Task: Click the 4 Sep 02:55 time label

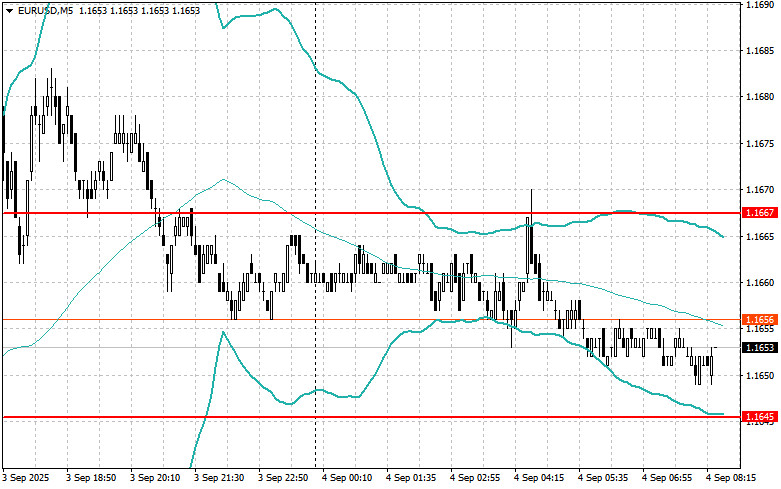Action: pos(475,478)
